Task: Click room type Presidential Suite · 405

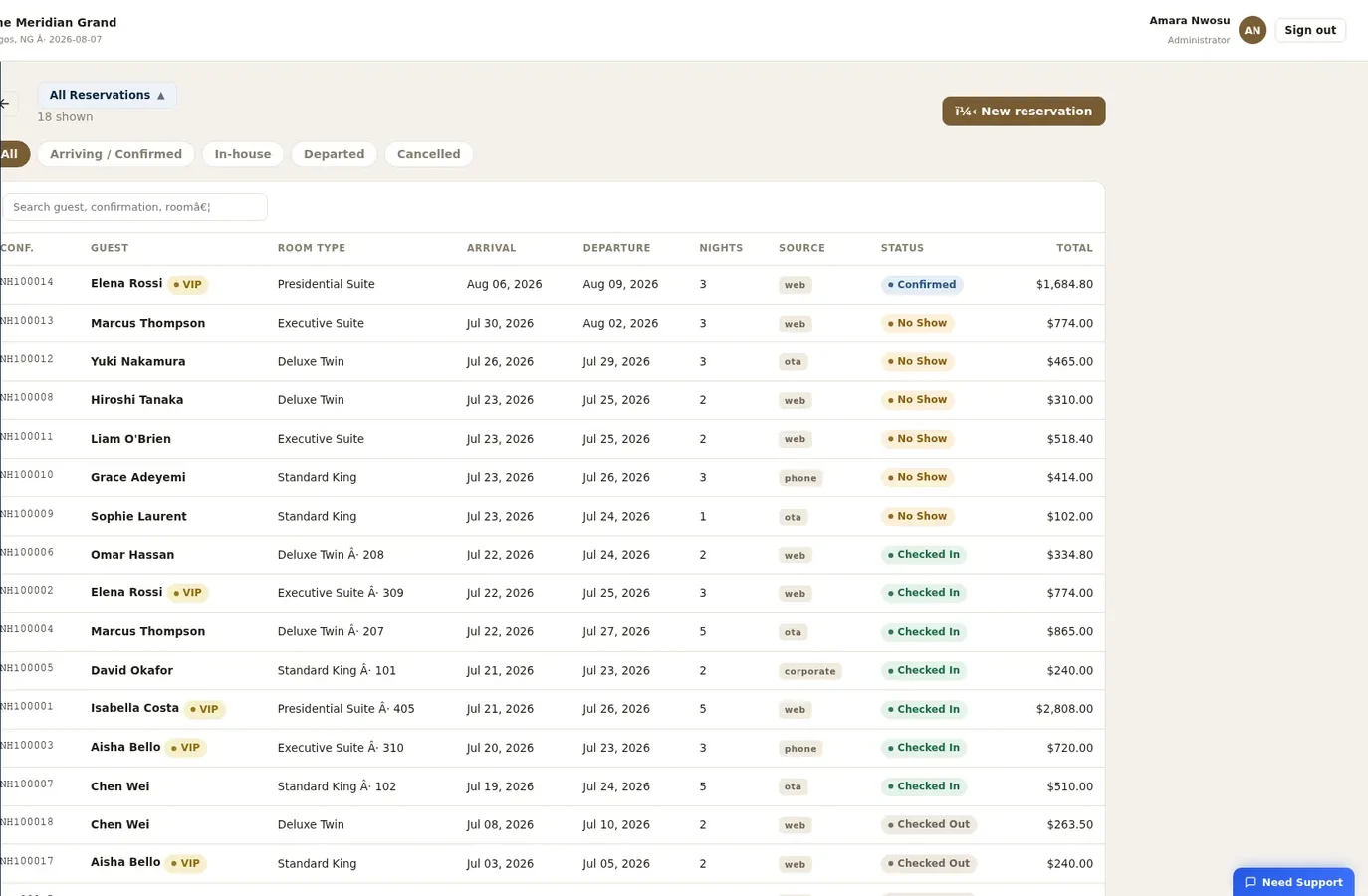Action: tap(345, 709)
